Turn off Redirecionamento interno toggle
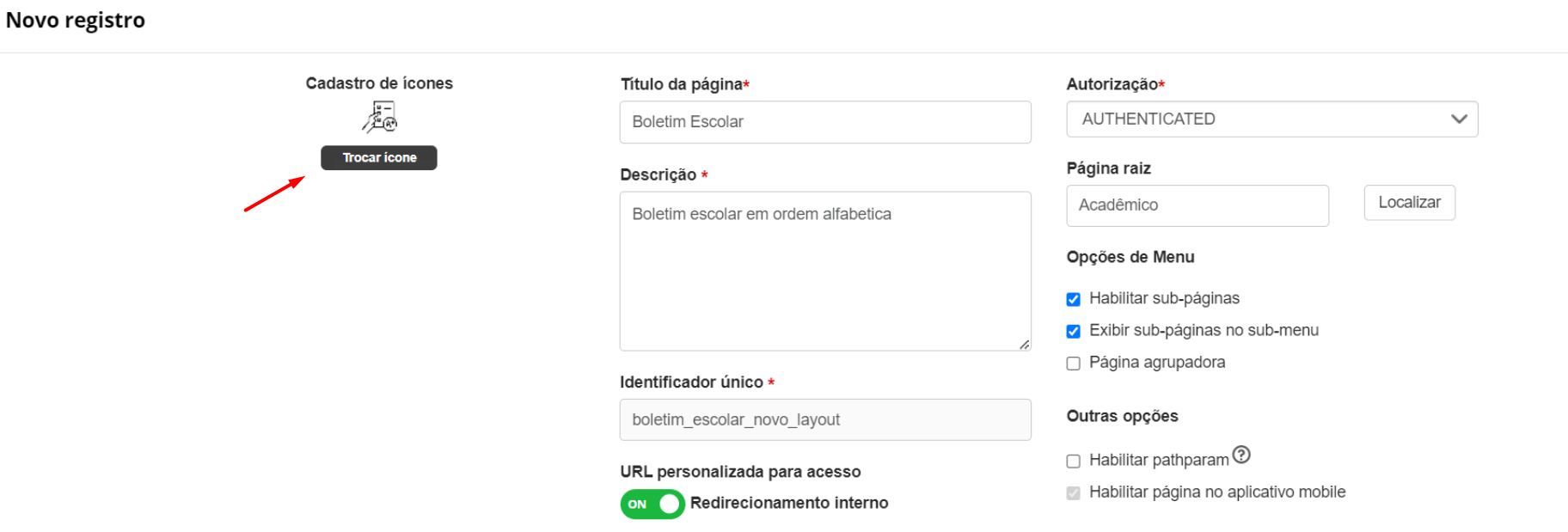1568x532 pixels. pos(652,504)
